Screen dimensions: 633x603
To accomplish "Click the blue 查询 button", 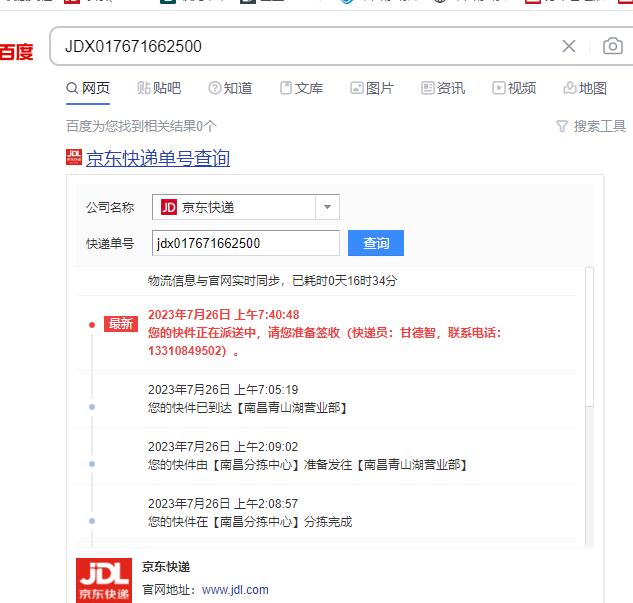I will point(376,243).
